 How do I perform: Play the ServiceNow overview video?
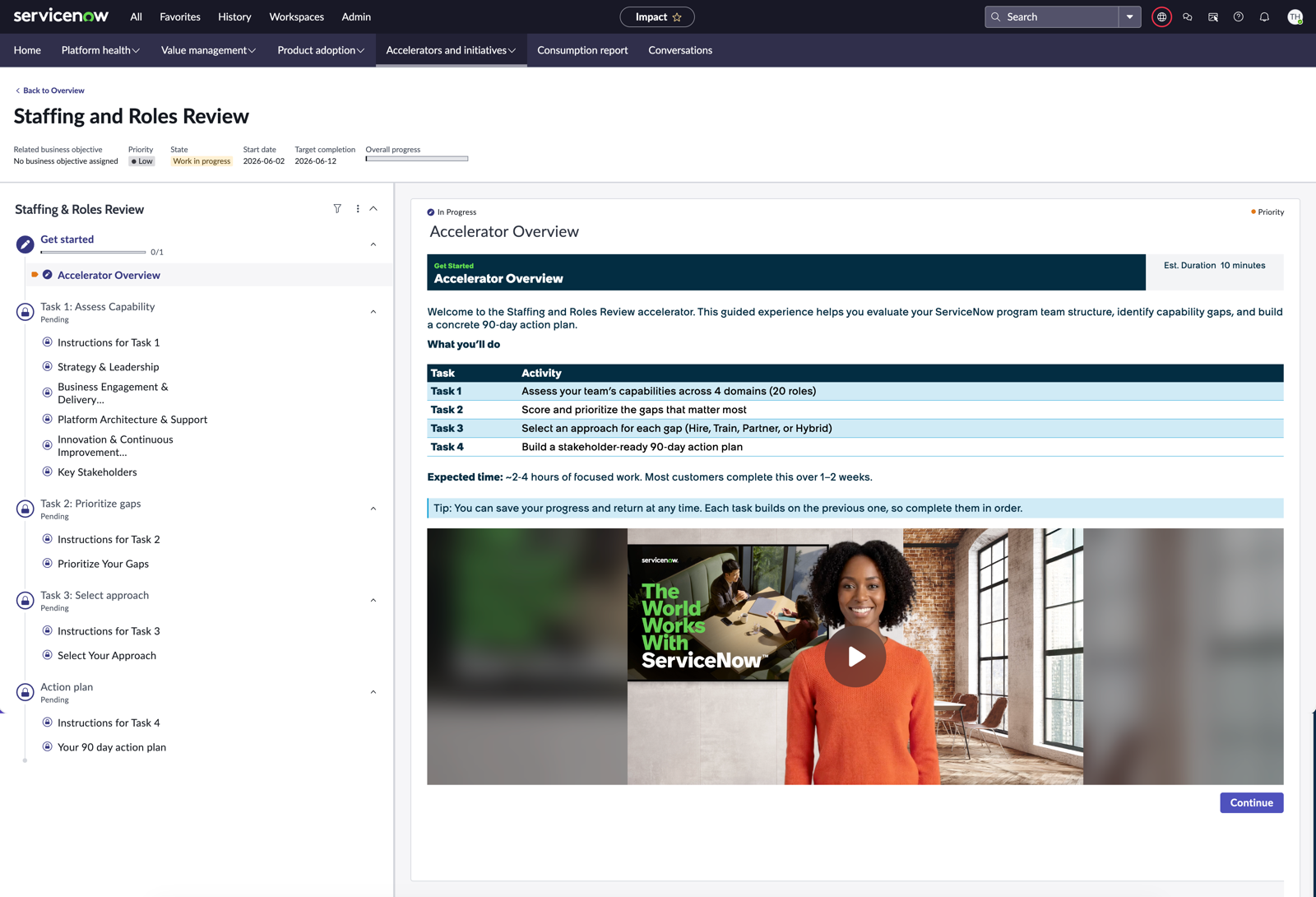tap(855, 657)
